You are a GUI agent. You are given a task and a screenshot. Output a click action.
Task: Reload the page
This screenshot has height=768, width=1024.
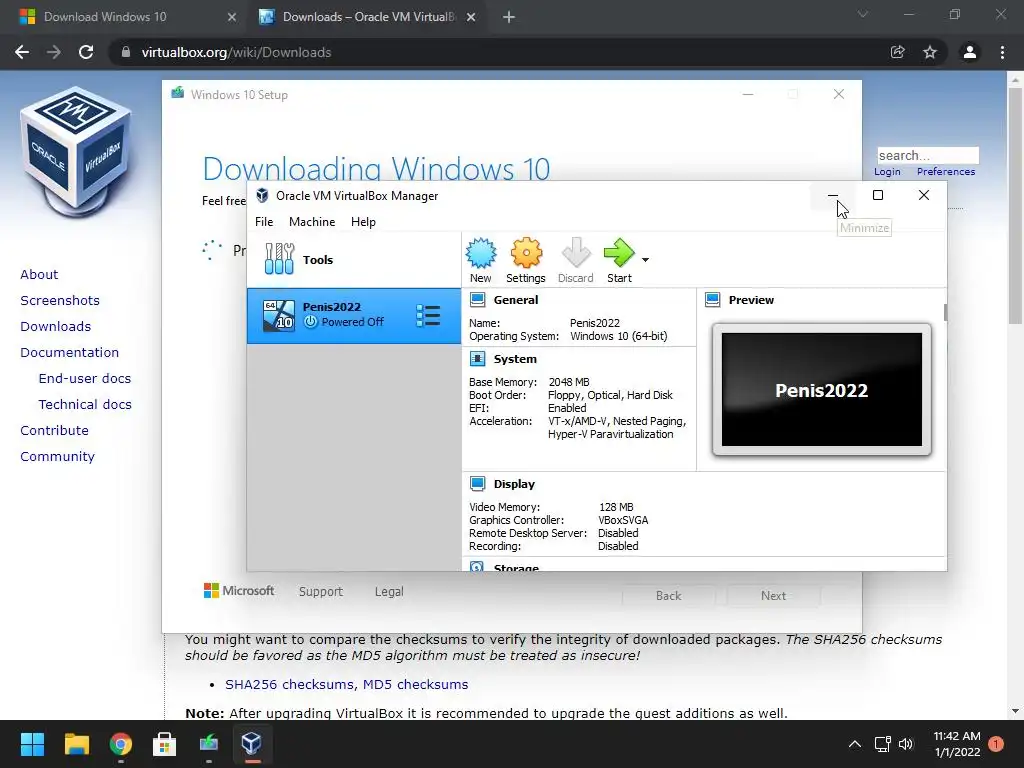[x=86, y=52]
